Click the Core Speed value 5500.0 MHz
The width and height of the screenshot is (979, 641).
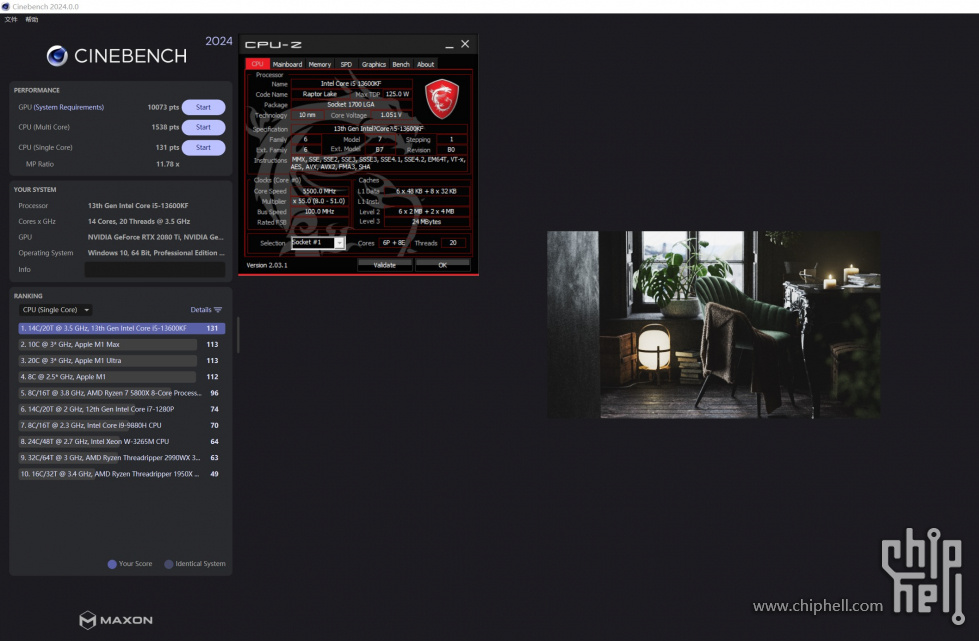[319, 191]
